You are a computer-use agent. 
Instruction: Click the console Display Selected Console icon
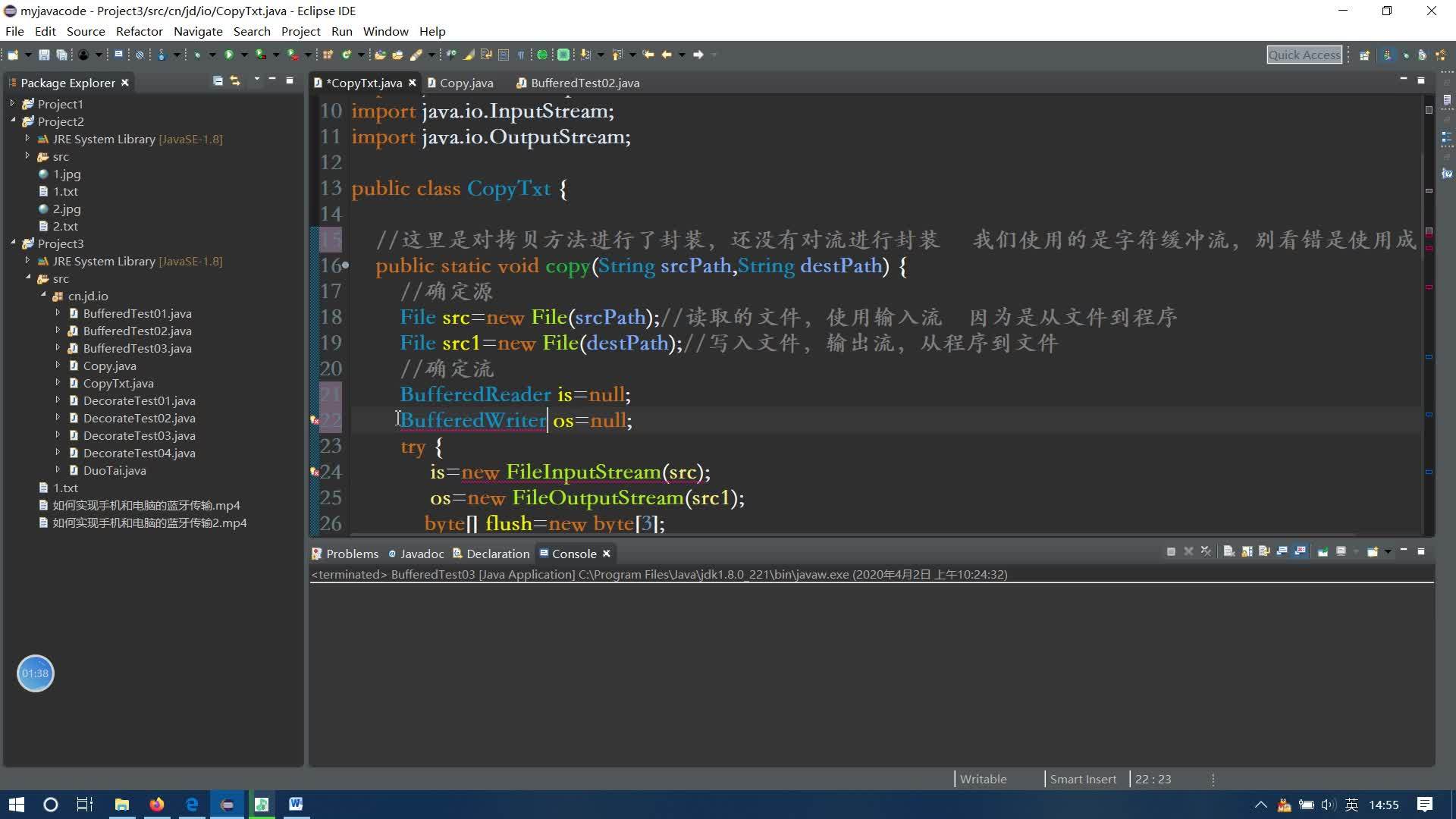[1341, 551]
